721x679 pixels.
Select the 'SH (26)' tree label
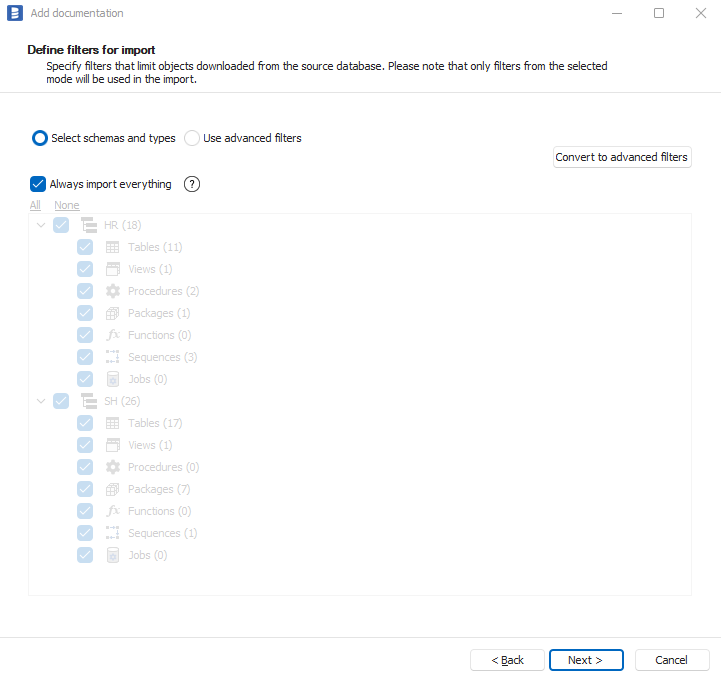(x=122, y=401)
